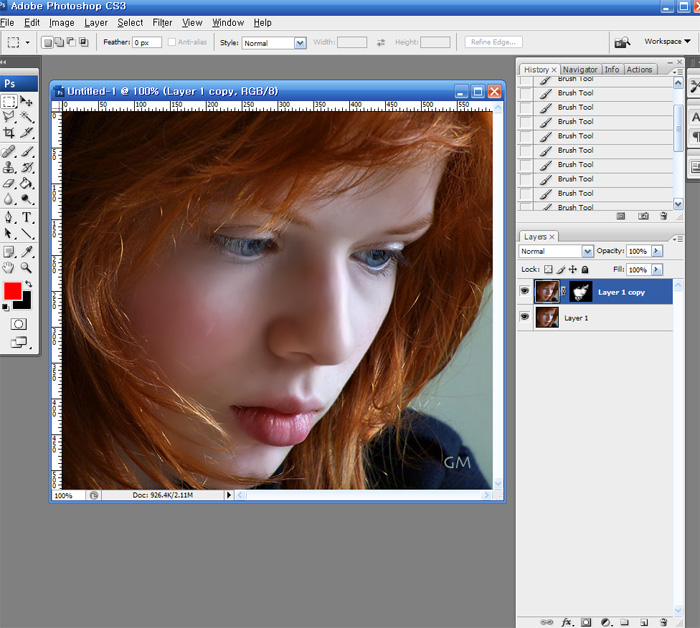Open the Layer menu
700x628 pixels.
pyautogui.click(x=96, y=22)
